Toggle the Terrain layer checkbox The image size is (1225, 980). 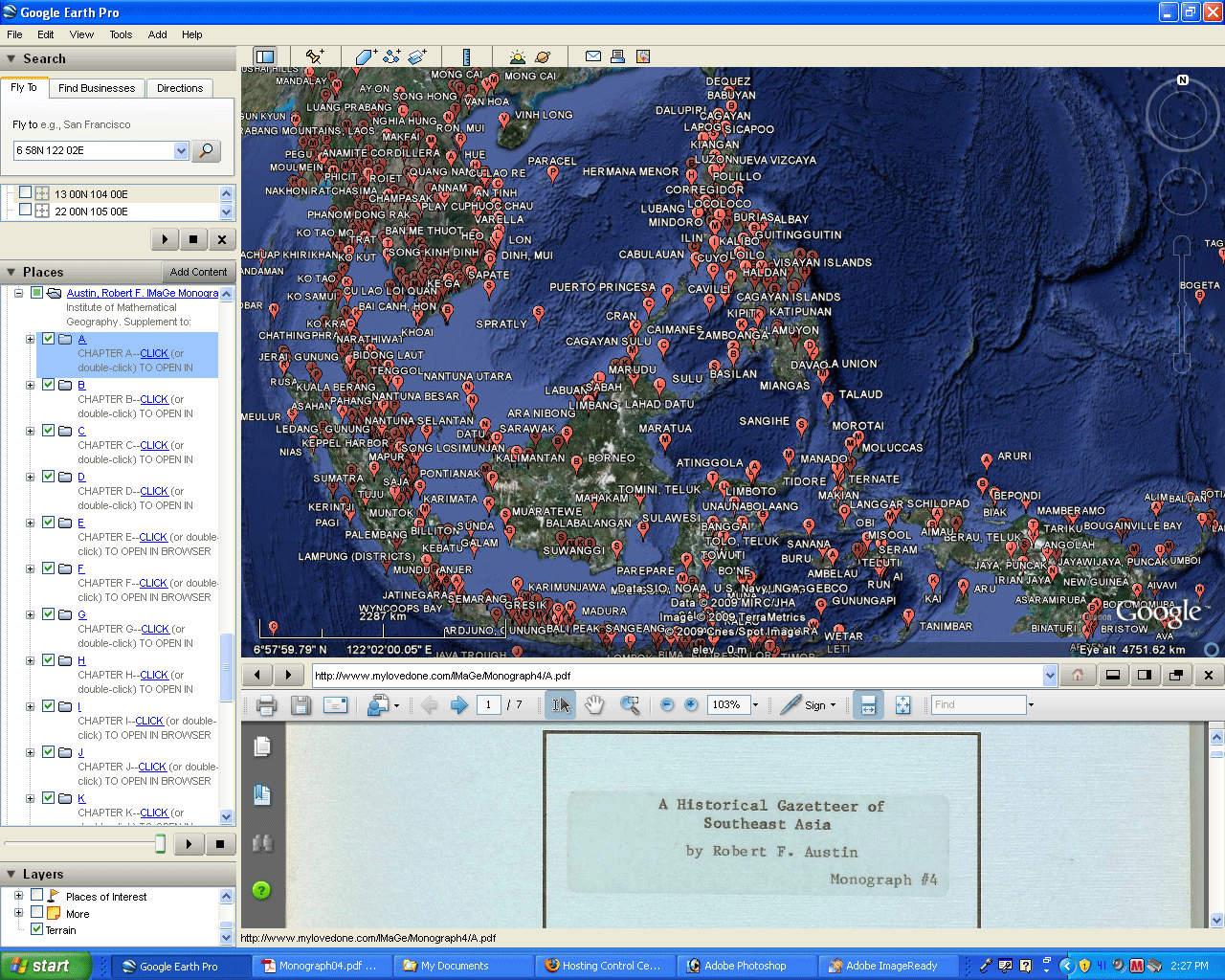[36, 929]
